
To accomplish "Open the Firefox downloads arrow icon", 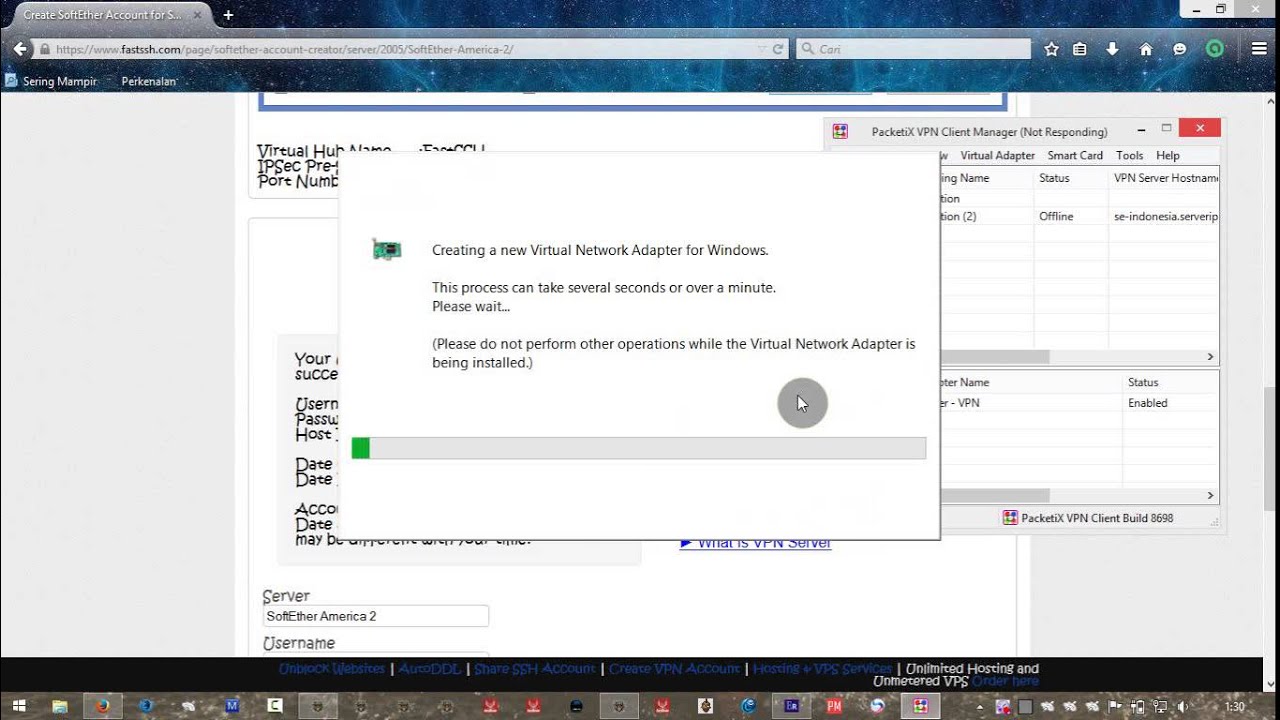I will click(x=1112, y=49).
